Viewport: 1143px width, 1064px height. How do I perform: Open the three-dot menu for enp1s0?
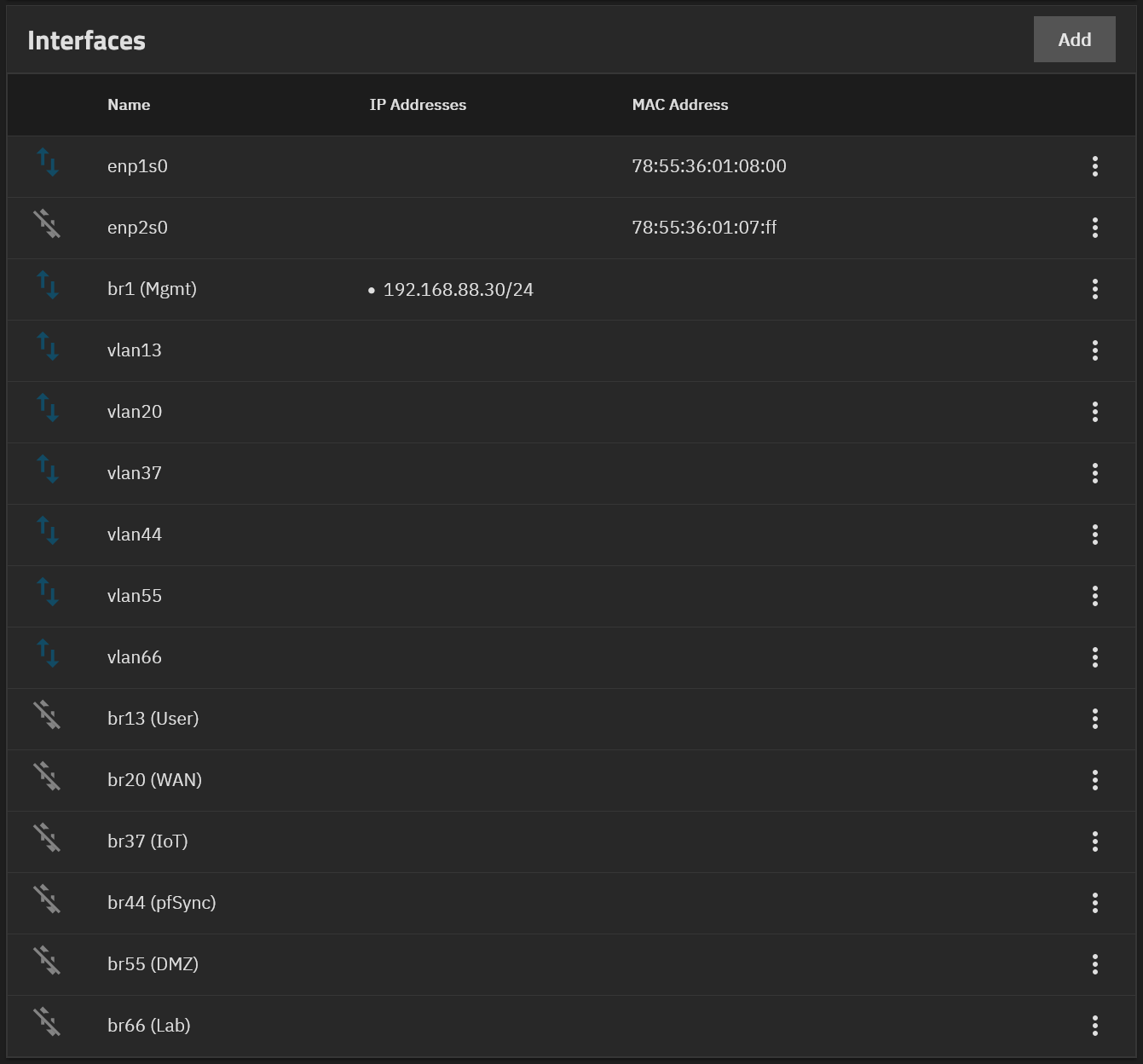coord(1094,166)
